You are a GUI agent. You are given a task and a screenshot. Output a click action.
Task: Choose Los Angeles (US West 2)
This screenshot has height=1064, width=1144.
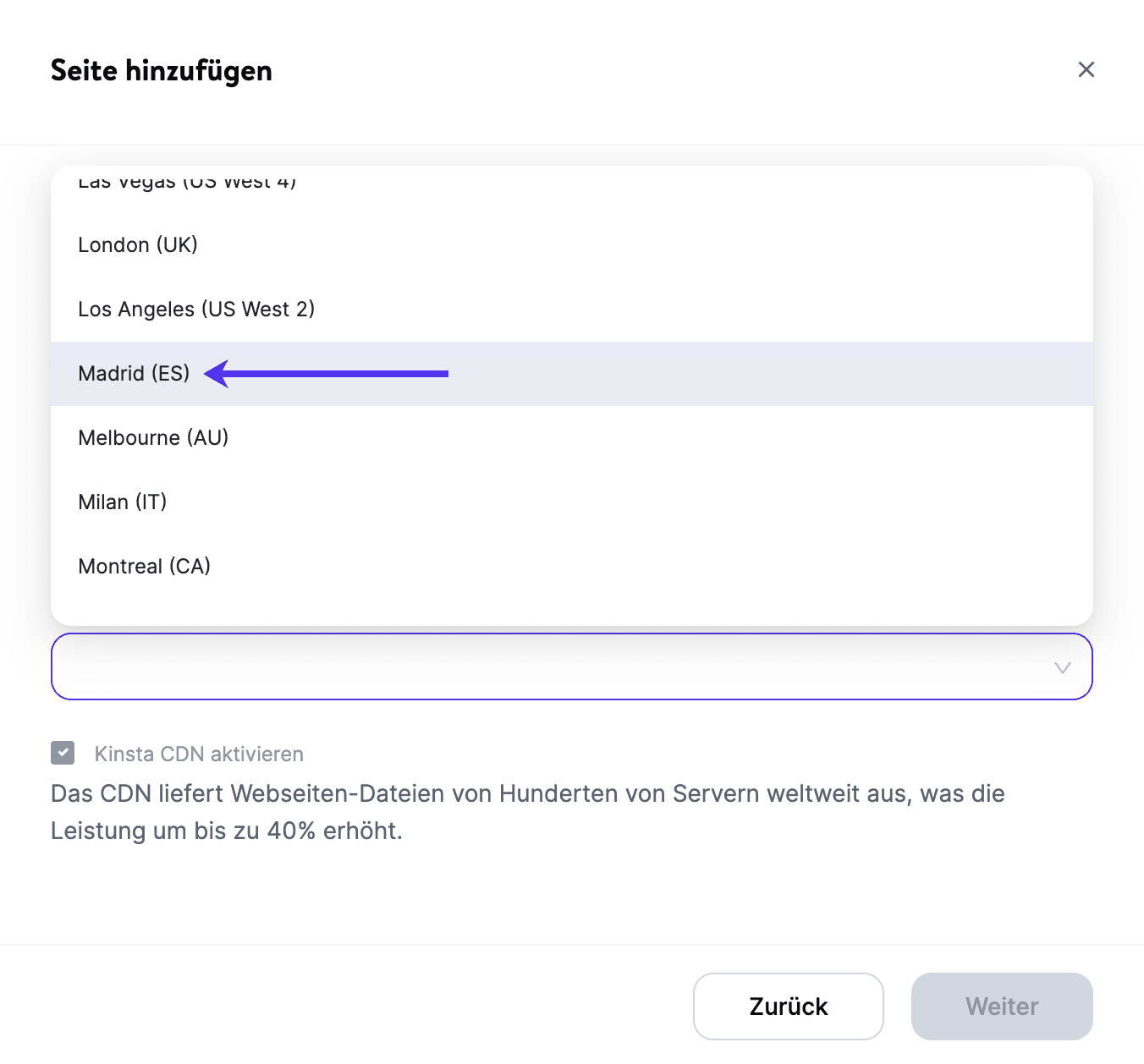[x=196, y=309]
